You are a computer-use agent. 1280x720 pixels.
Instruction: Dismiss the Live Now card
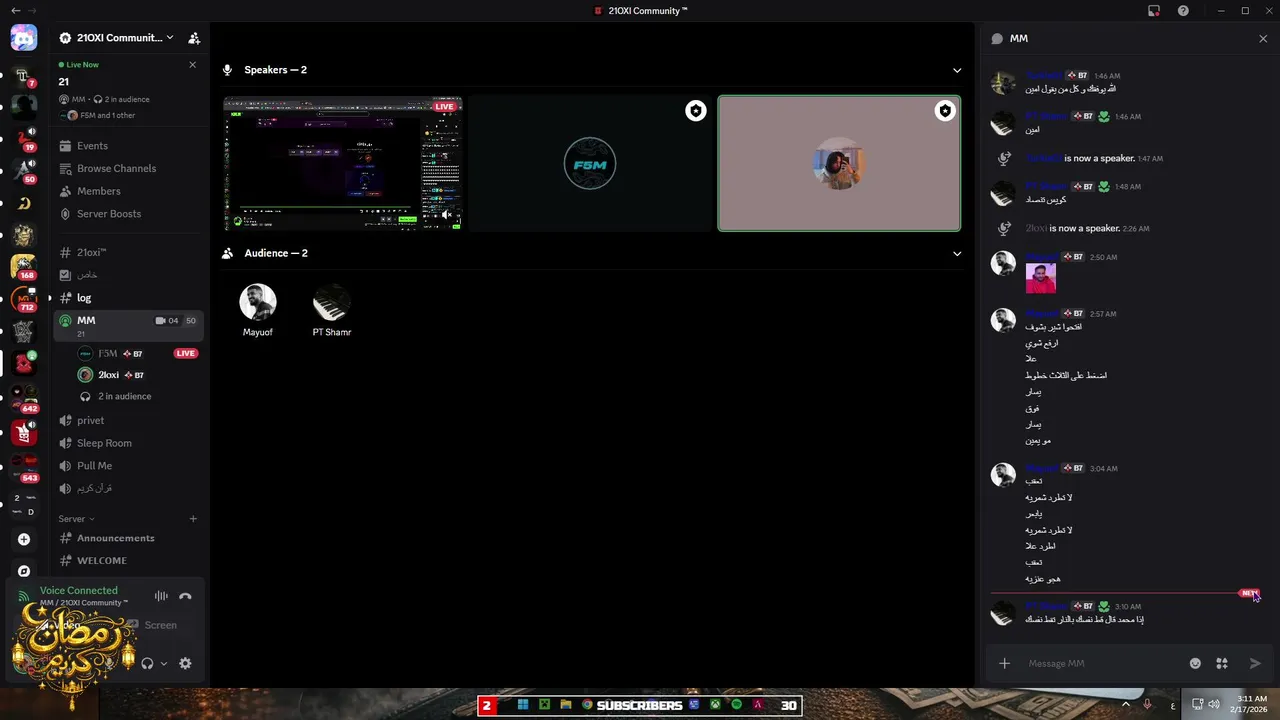(193, 65)
